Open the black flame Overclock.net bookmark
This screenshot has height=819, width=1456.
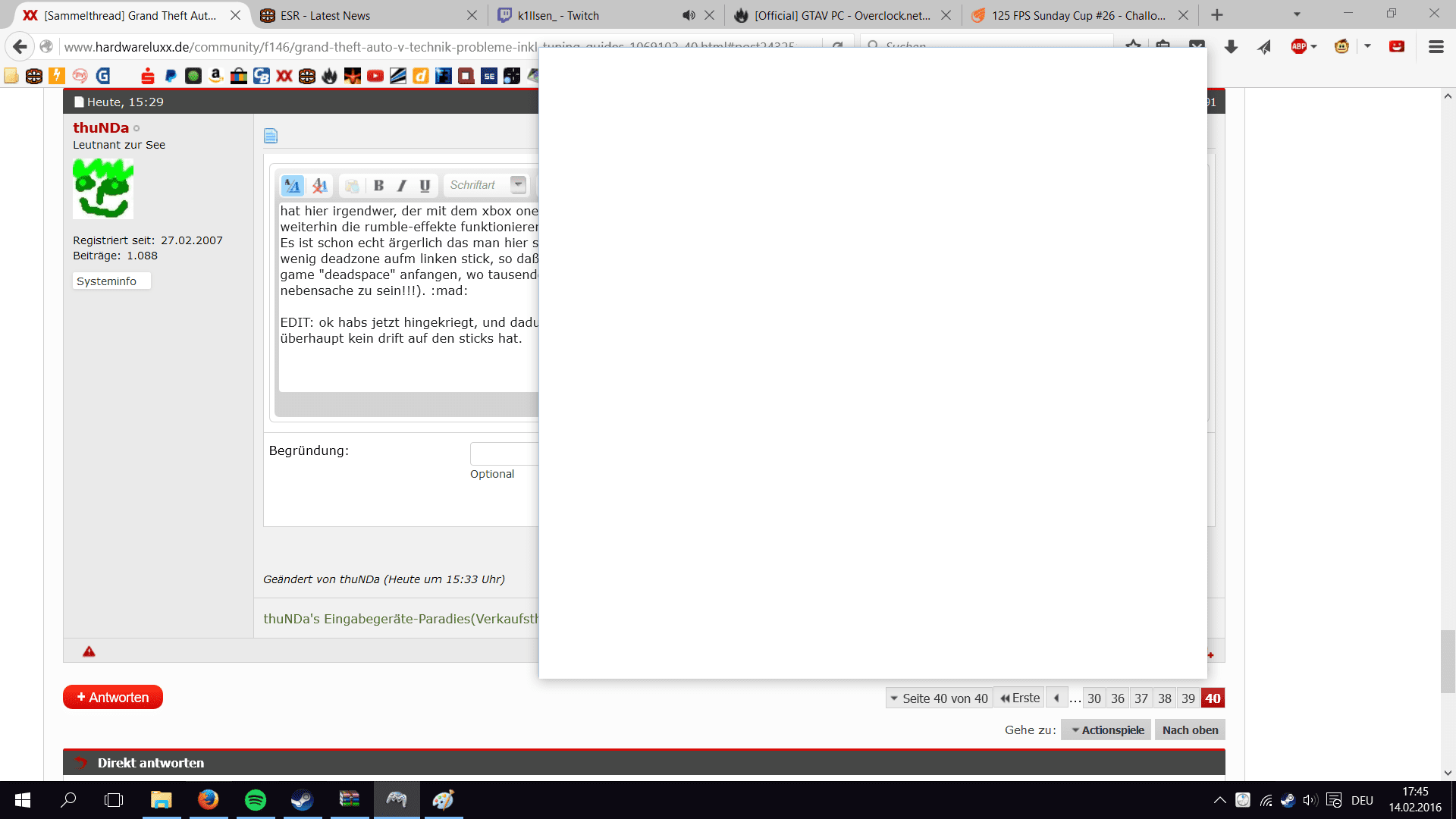[330, 76]
